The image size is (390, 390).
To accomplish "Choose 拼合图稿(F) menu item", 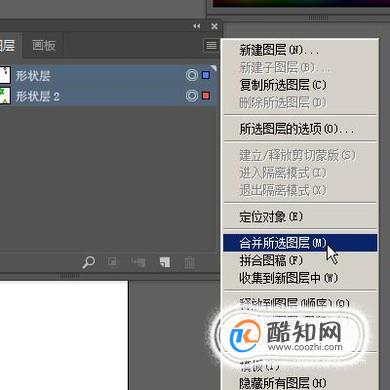I will tap(300, 260).
